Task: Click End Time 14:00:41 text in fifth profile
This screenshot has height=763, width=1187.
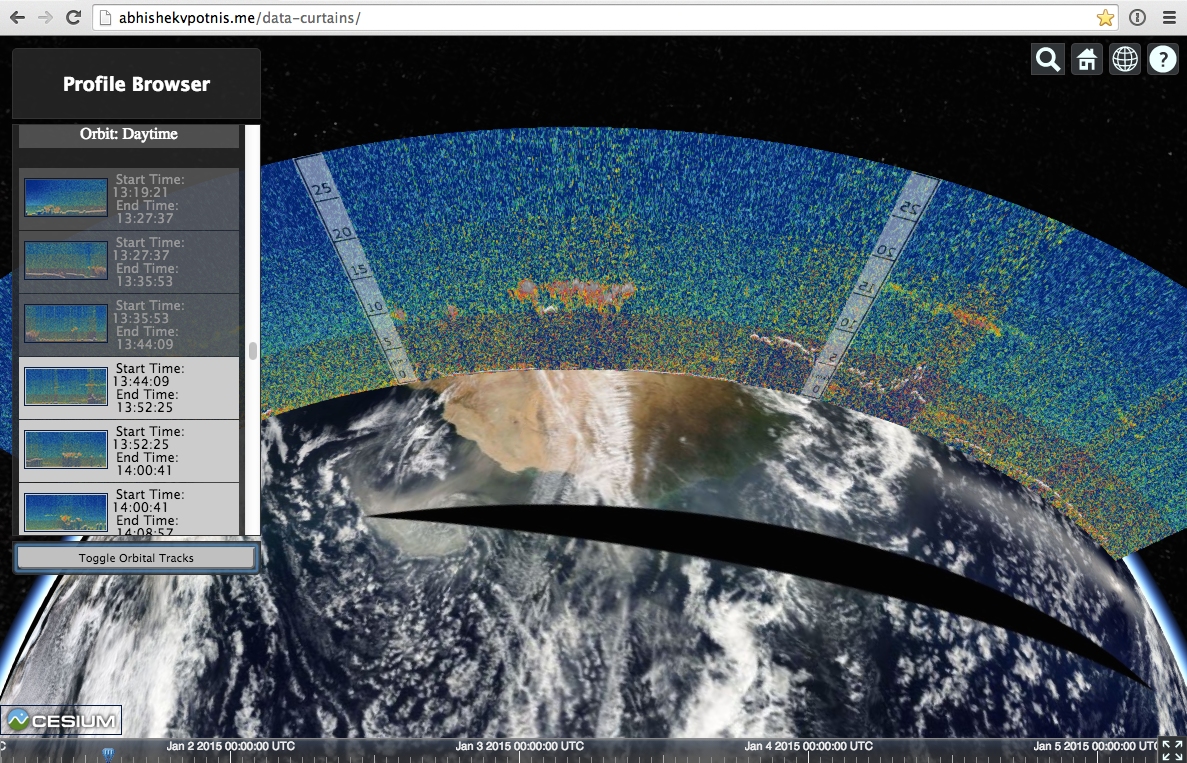Action: 145,464
